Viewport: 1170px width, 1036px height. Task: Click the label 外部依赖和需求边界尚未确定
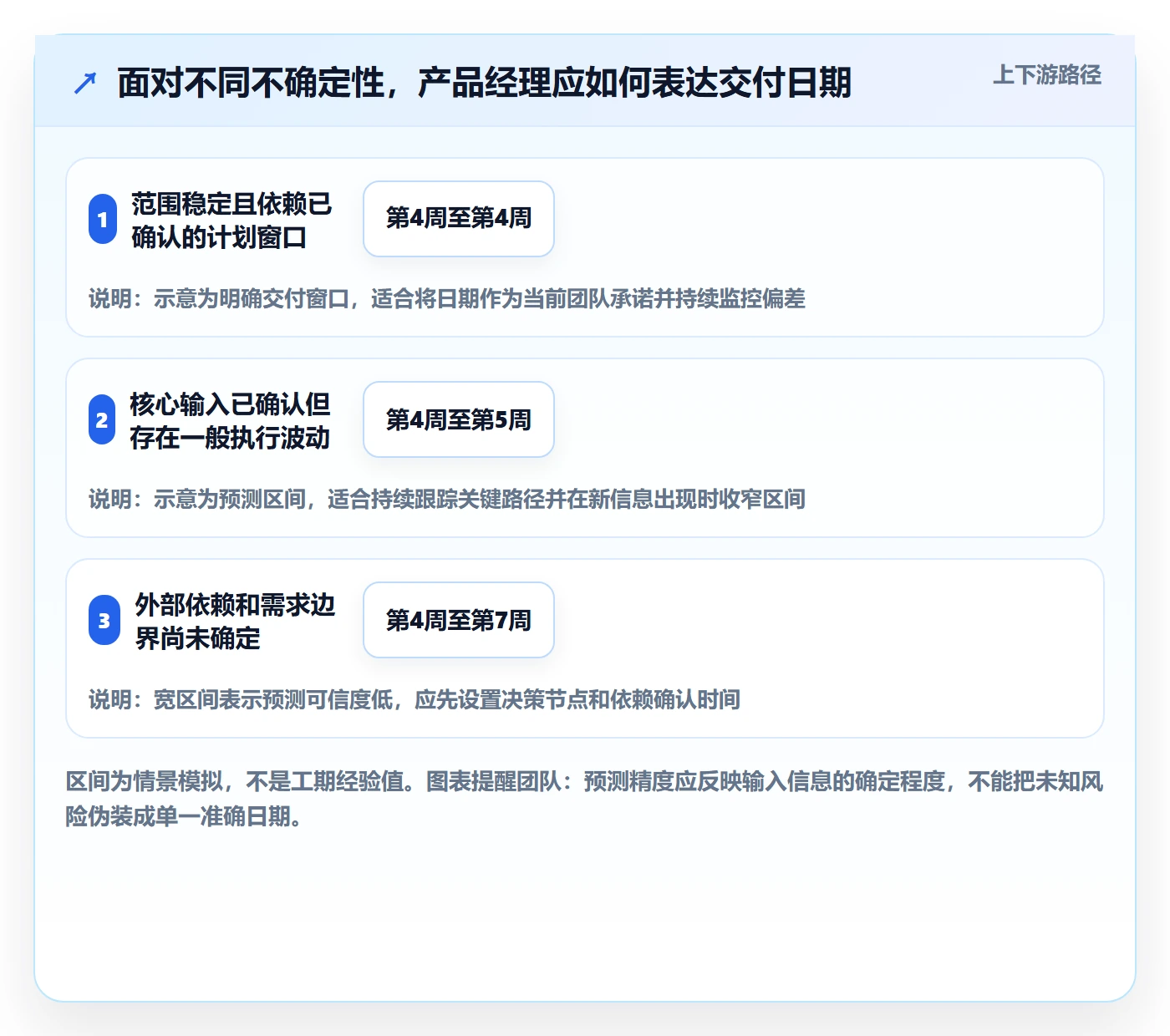tap(235, 622)
